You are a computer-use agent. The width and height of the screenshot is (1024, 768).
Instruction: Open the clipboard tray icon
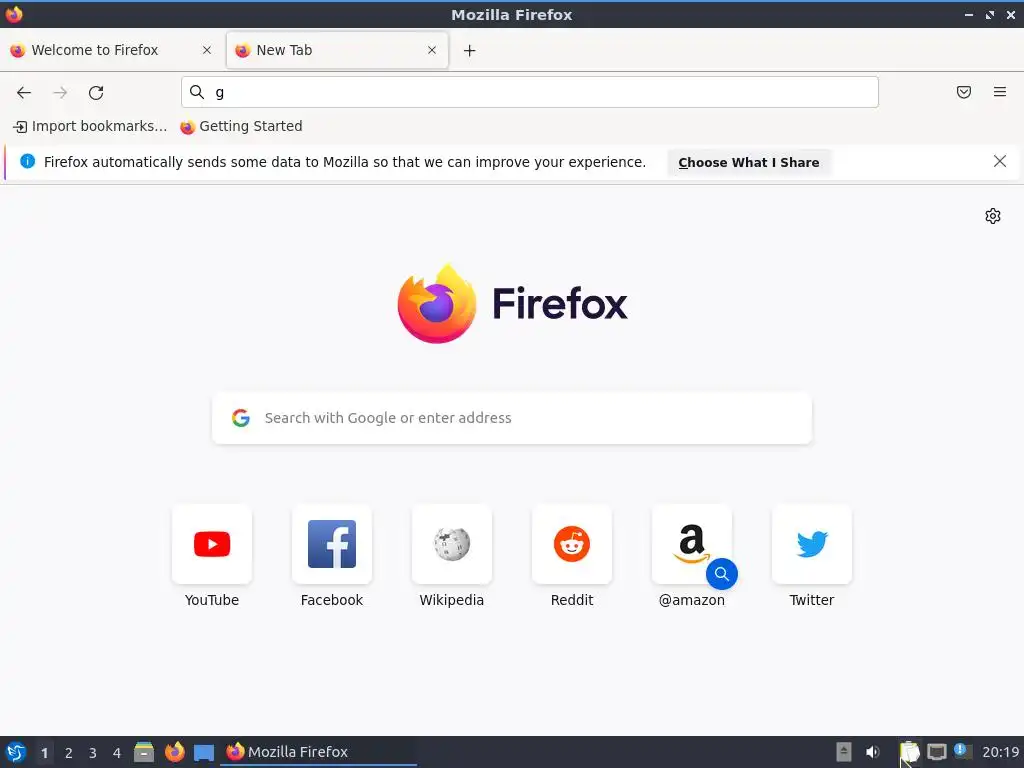pos(910,752)
